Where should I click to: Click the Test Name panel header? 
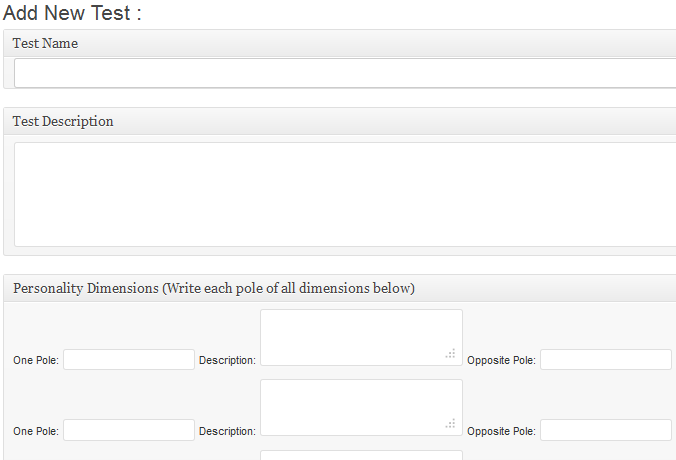tap(340, 44)
